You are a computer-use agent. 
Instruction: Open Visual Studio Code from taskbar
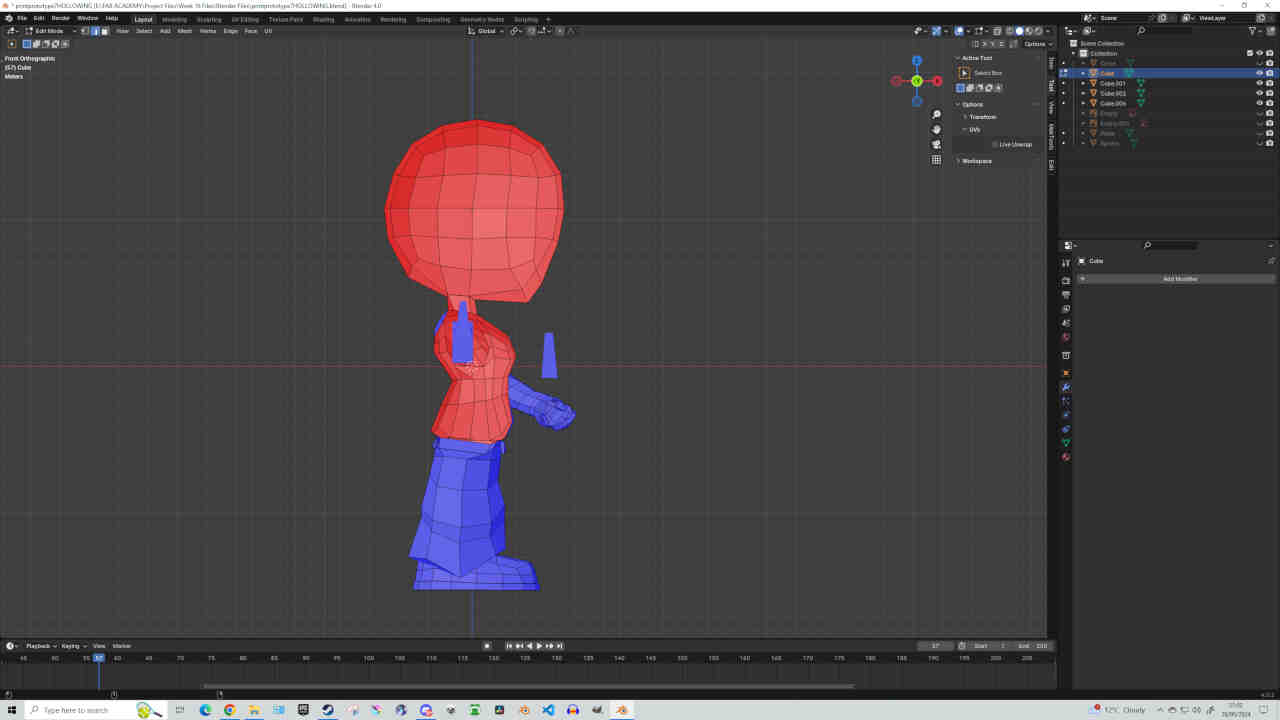pos(548,710)
